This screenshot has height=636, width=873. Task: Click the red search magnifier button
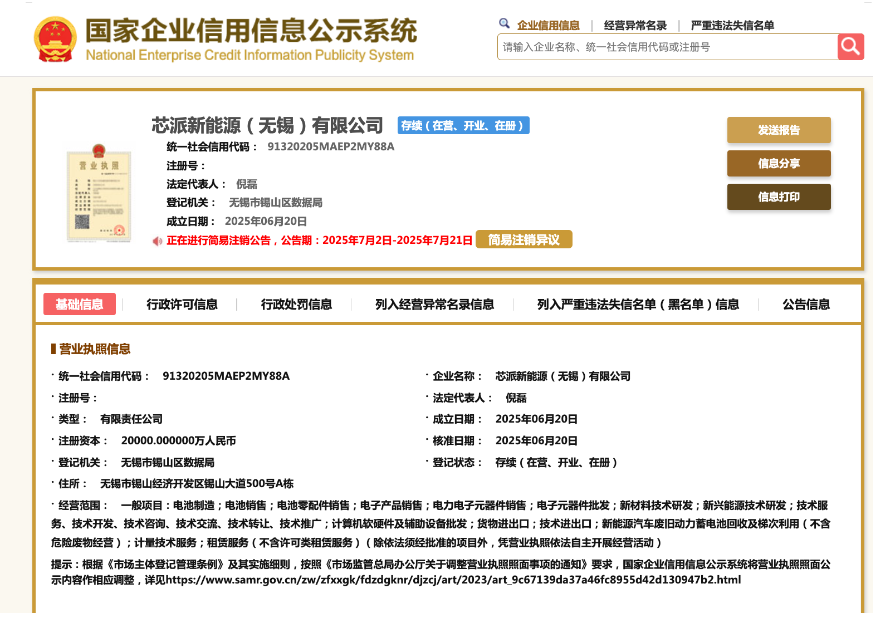(850, 47)
